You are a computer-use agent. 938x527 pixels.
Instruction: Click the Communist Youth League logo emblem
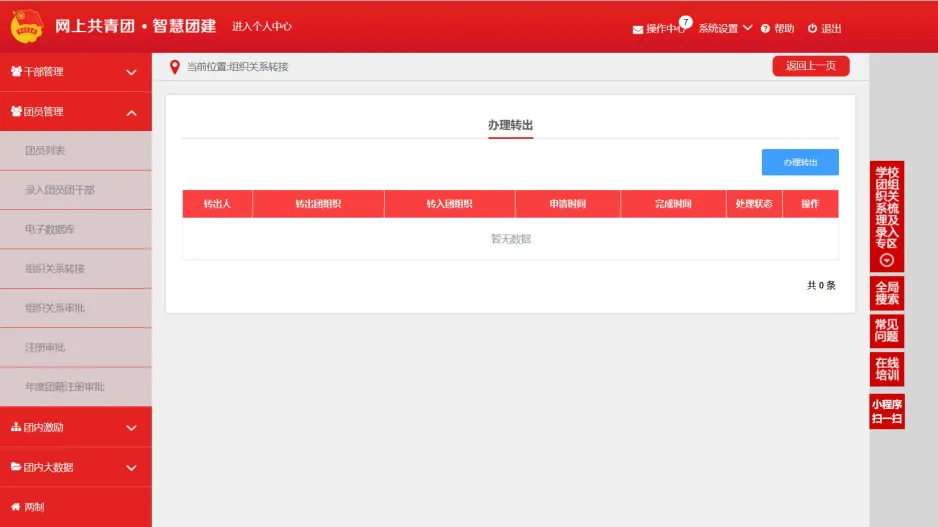(27, 27)
